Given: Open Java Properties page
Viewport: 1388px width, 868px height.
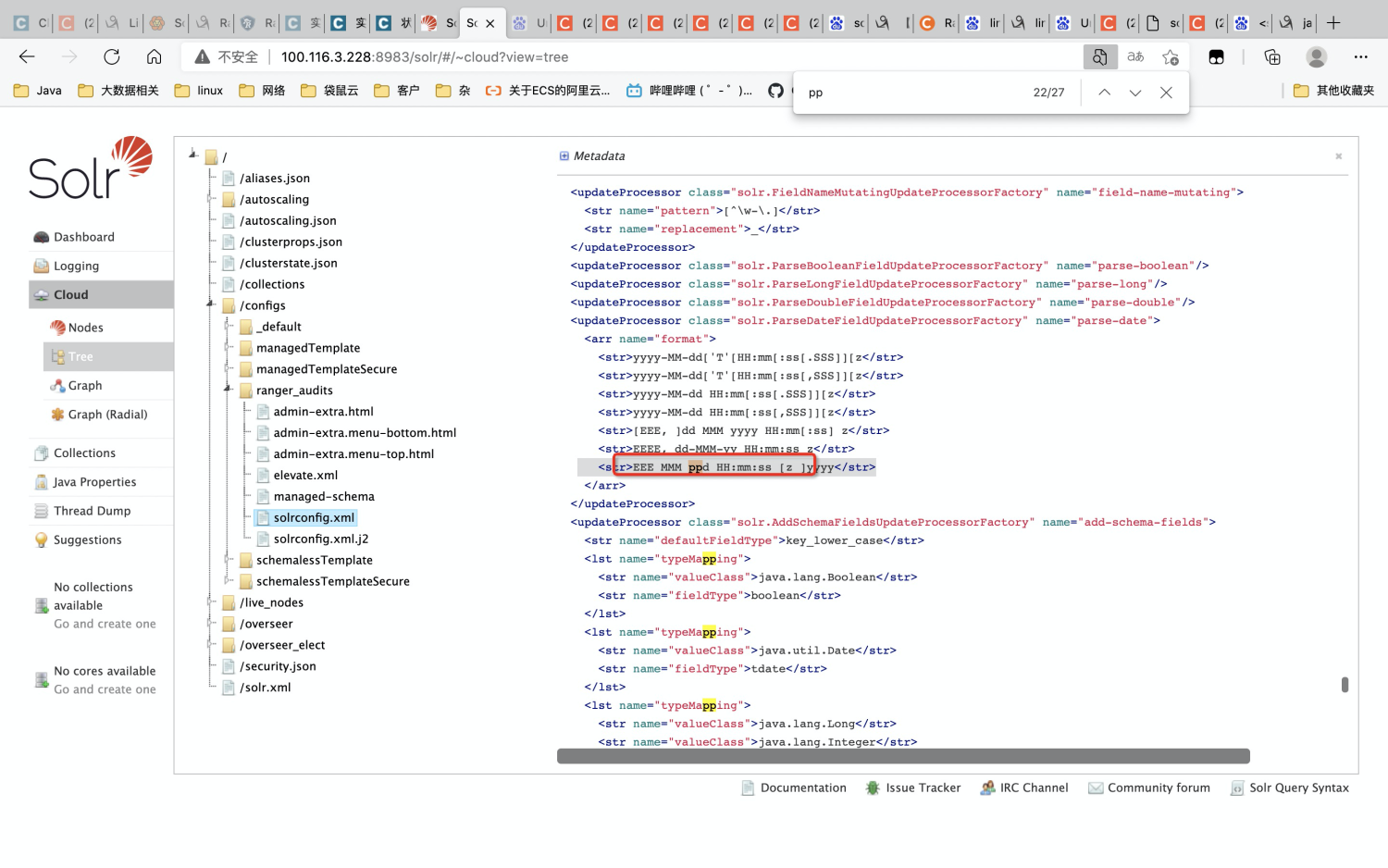Looking at the screenshot, I should click(94, 481).
